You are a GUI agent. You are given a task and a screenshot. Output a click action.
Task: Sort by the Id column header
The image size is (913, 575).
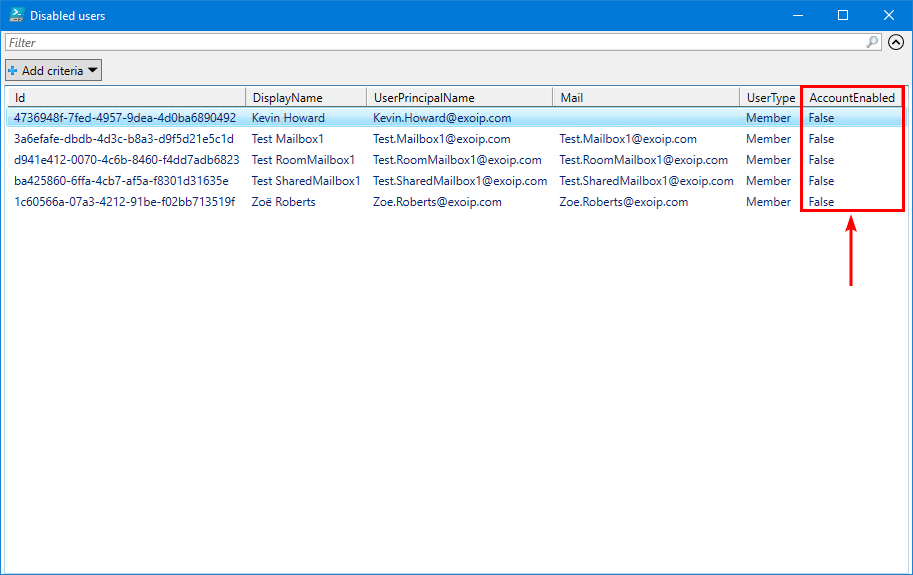click(x=125, y=98)
